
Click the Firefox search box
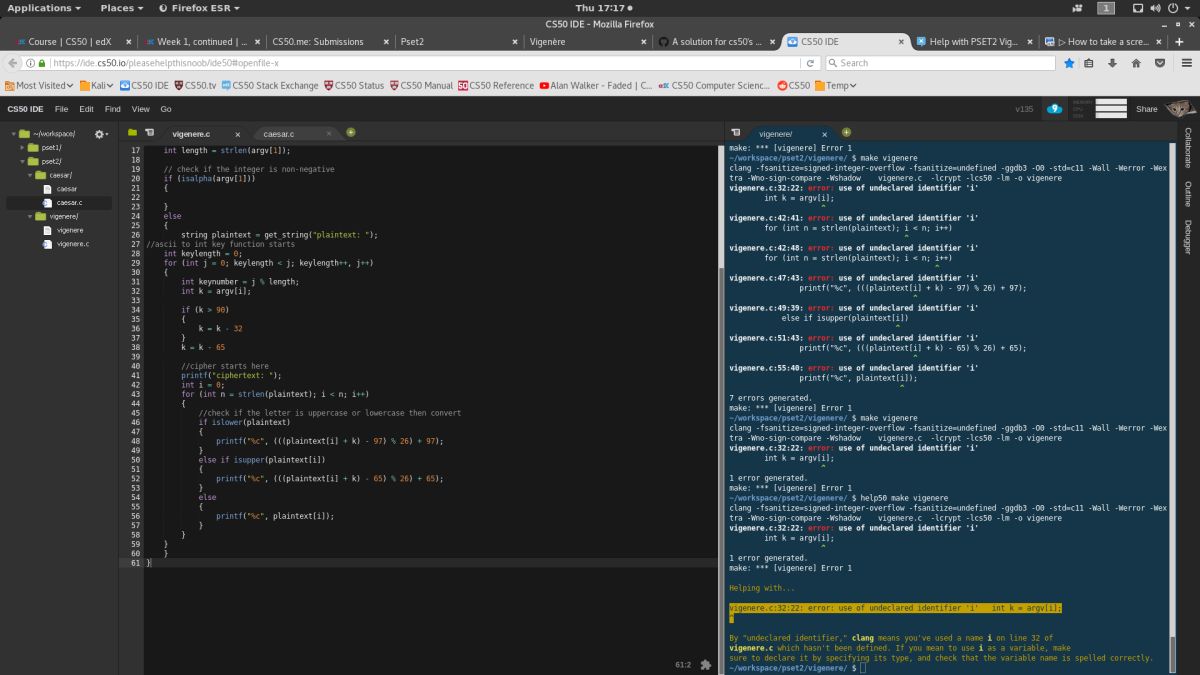click(x=940, y=62)
